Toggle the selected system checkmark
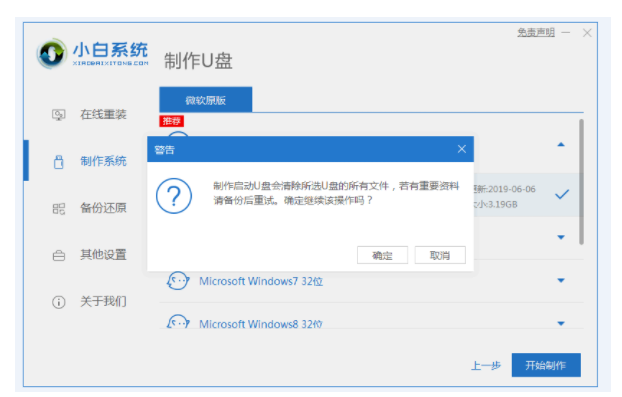 (x=562, y=194)
